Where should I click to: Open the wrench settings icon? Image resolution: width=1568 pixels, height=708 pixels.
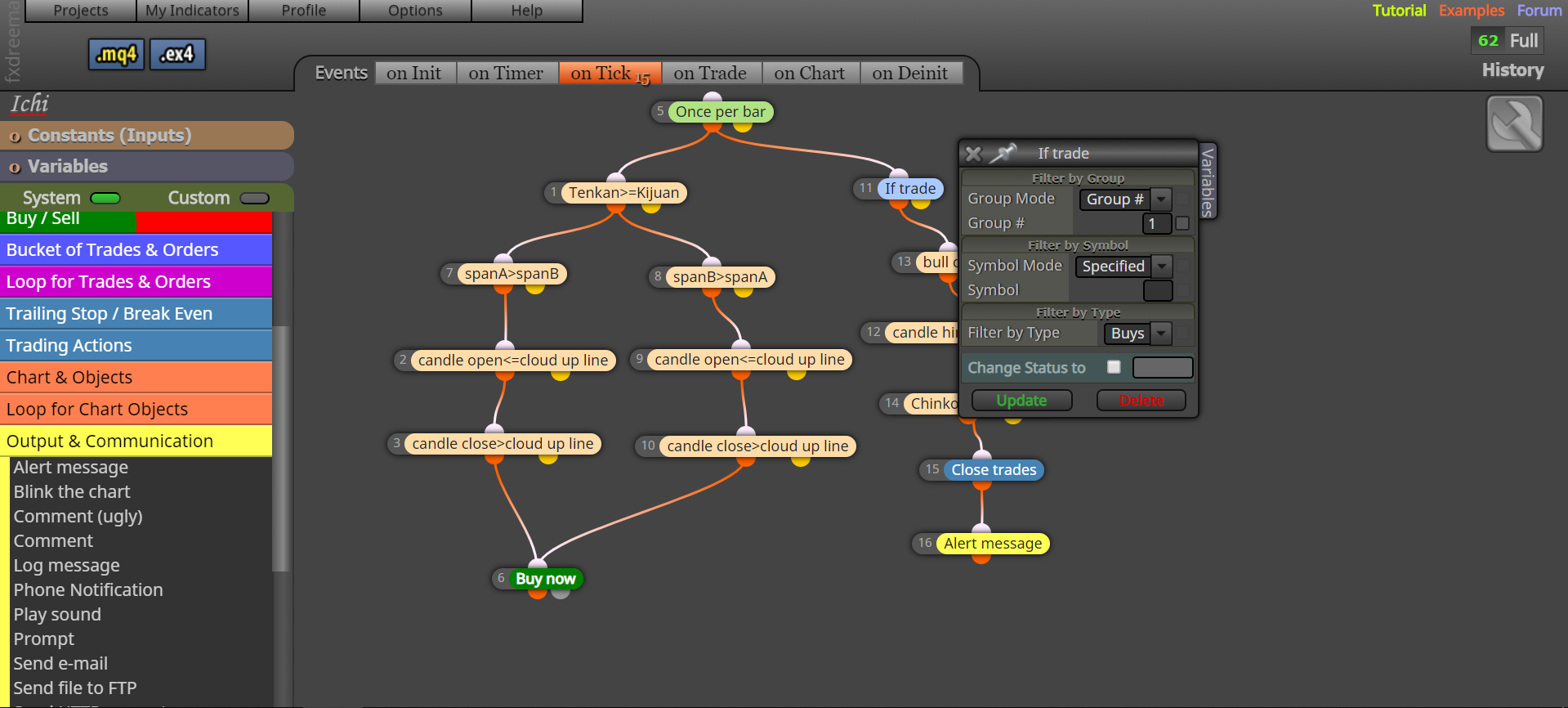pyautogui.click(x=1514, y=123)
